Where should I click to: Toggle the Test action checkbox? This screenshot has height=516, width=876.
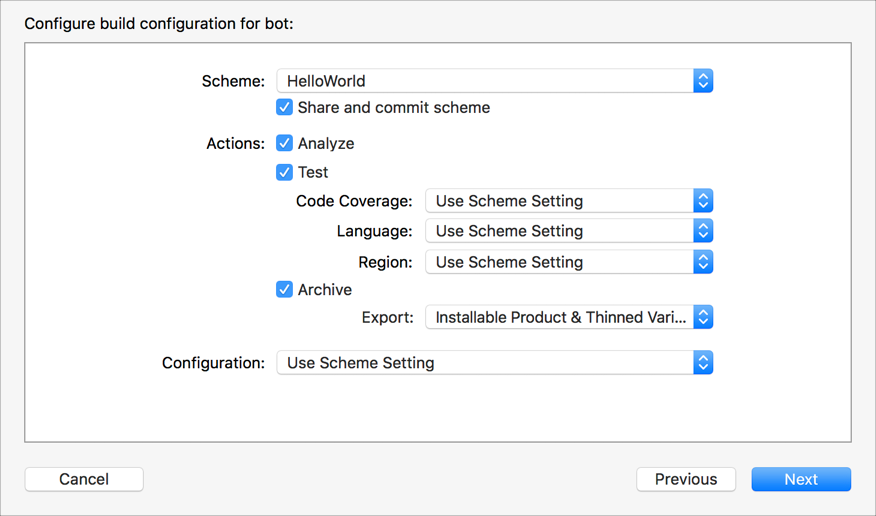point(285,172)
